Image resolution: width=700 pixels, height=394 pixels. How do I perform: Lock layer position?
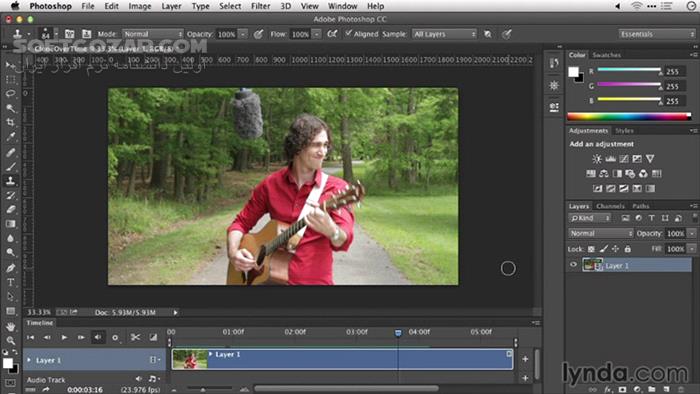click(615, 249)
